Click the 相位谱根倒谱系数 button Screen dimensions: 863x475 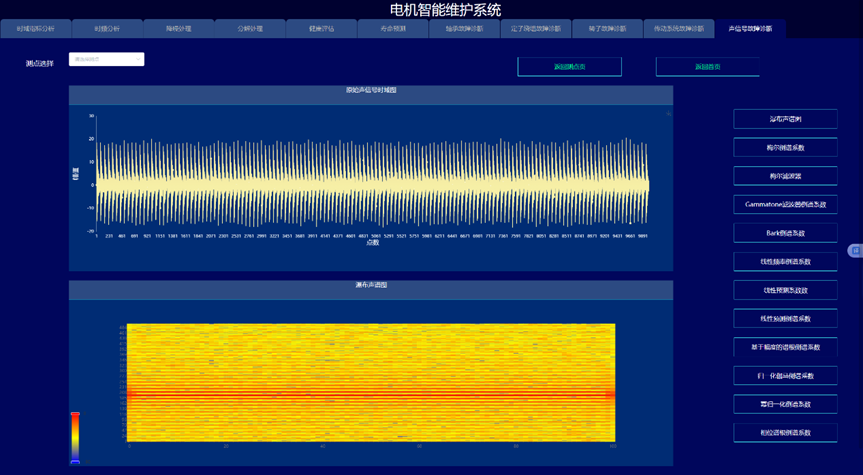pyautogui.click(x=785, y=433)
